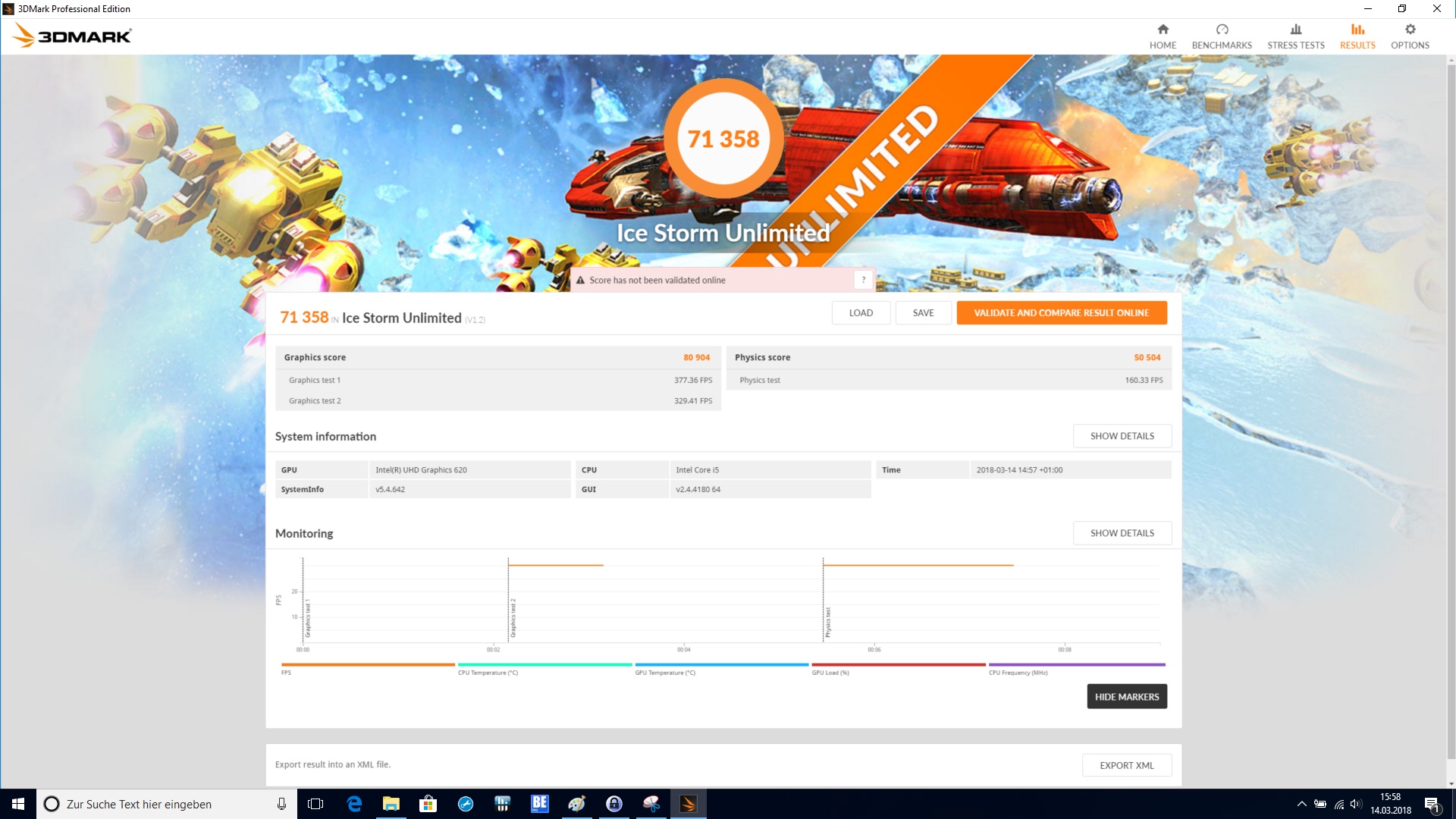1456x819 pixels.
Task: Open the padlock app in taskbar
Action: [613, 804]
